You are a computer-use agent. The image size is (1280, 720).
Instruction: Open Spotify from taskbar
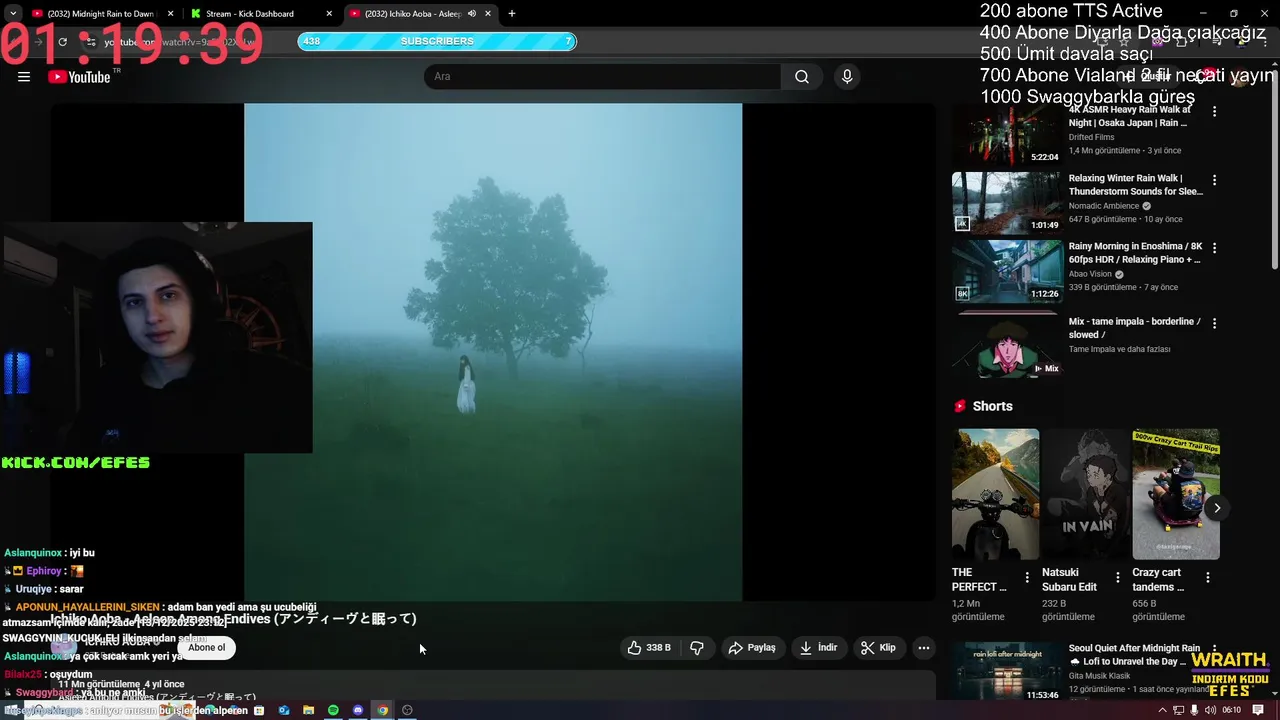[x=333, y=710]
